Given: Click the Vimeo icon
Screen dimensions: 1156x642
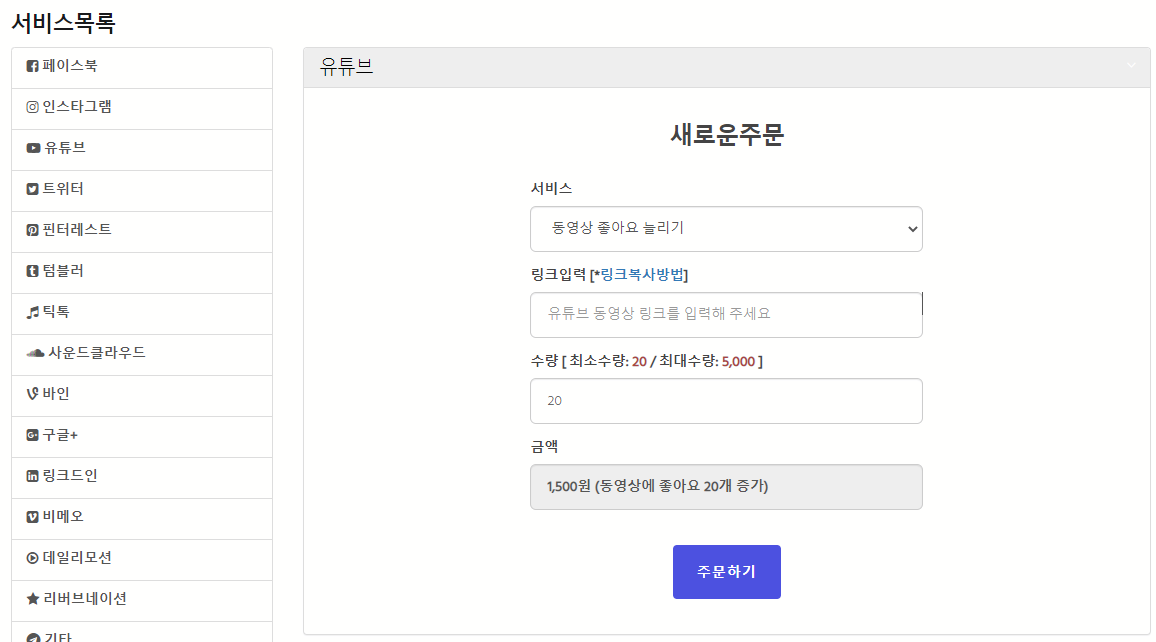Looking at the screenshot, I should point(32,517).
